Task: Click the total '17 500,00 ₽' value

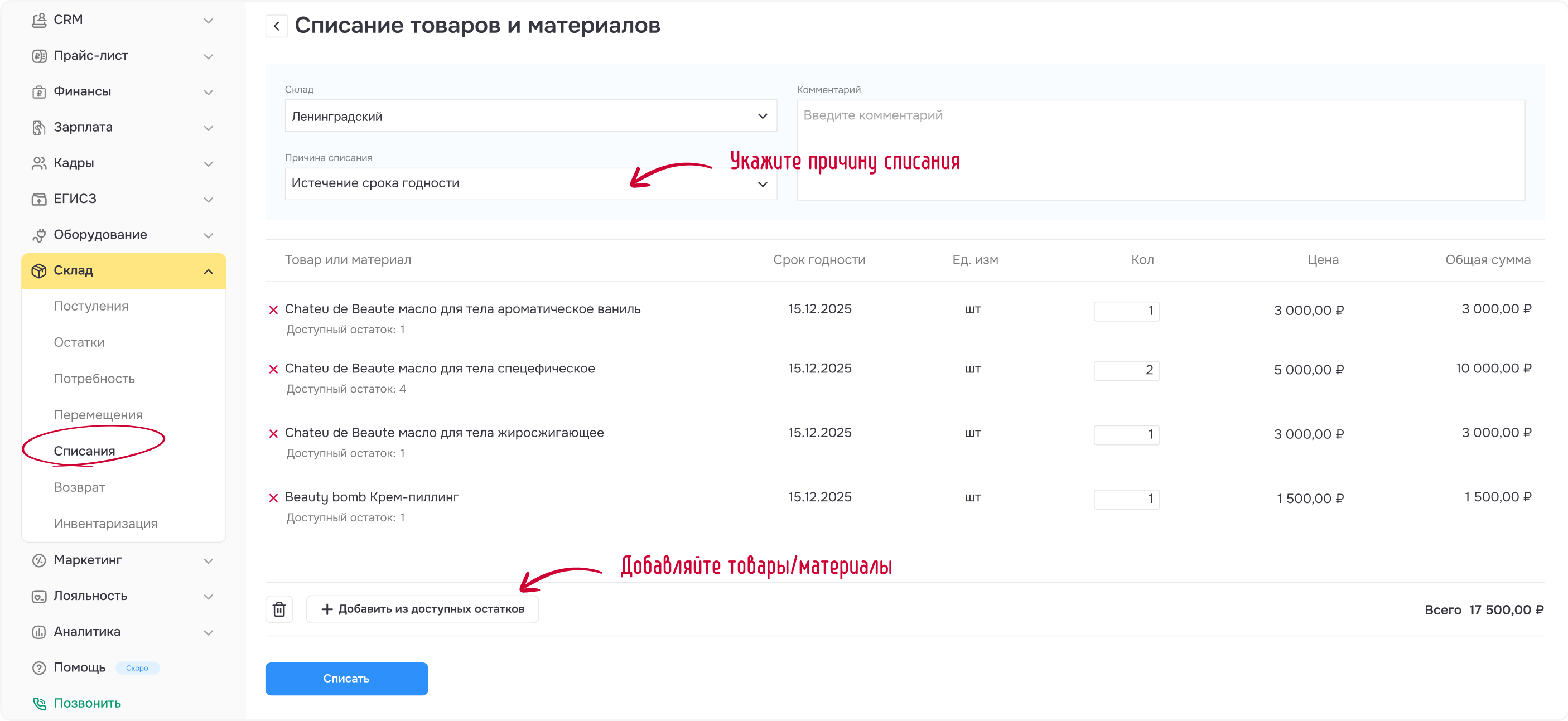Action: tap(1506, 609)
